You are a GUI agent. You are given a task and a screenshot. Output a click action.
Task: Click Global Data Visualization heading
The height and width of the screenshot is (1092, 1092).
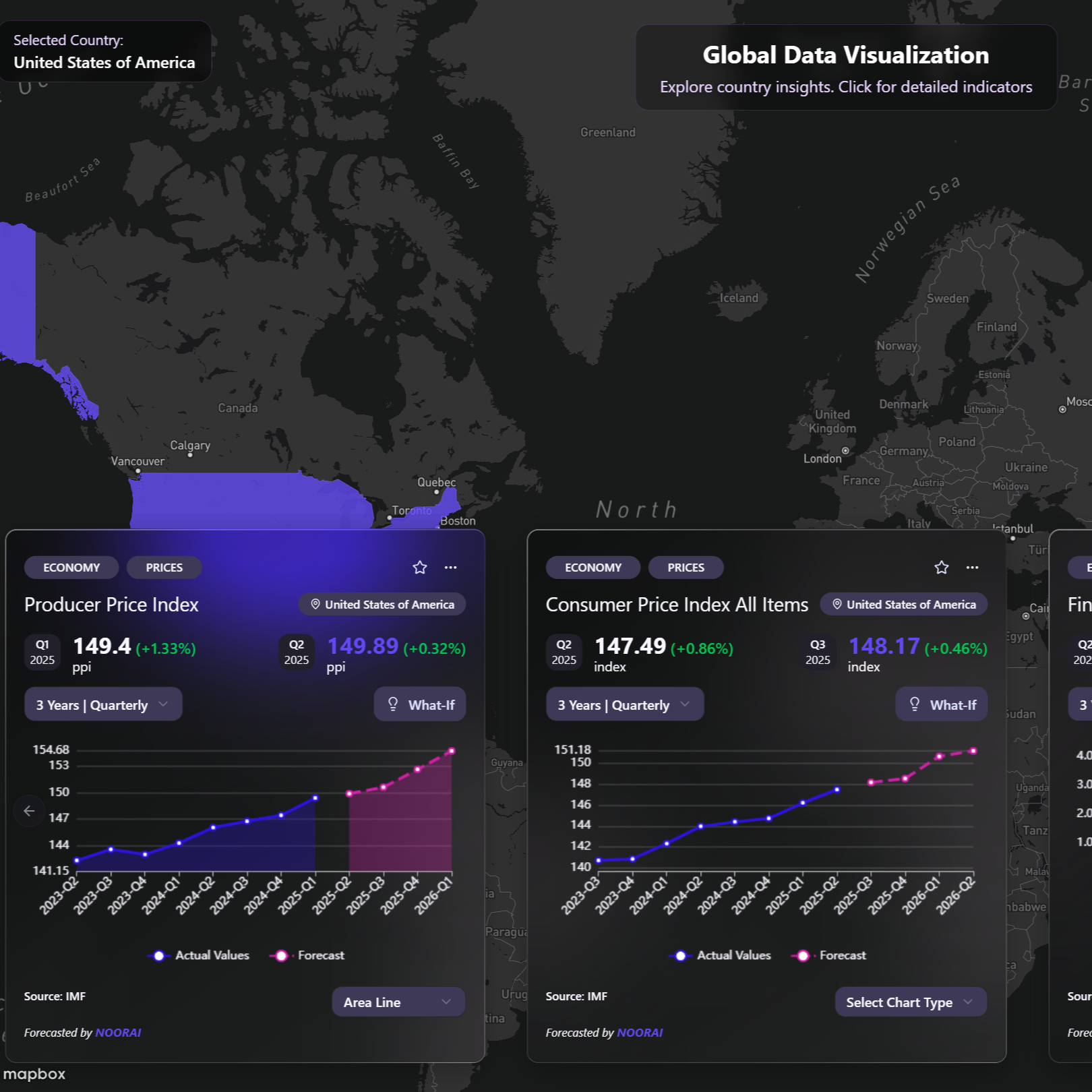click(846, 55)
